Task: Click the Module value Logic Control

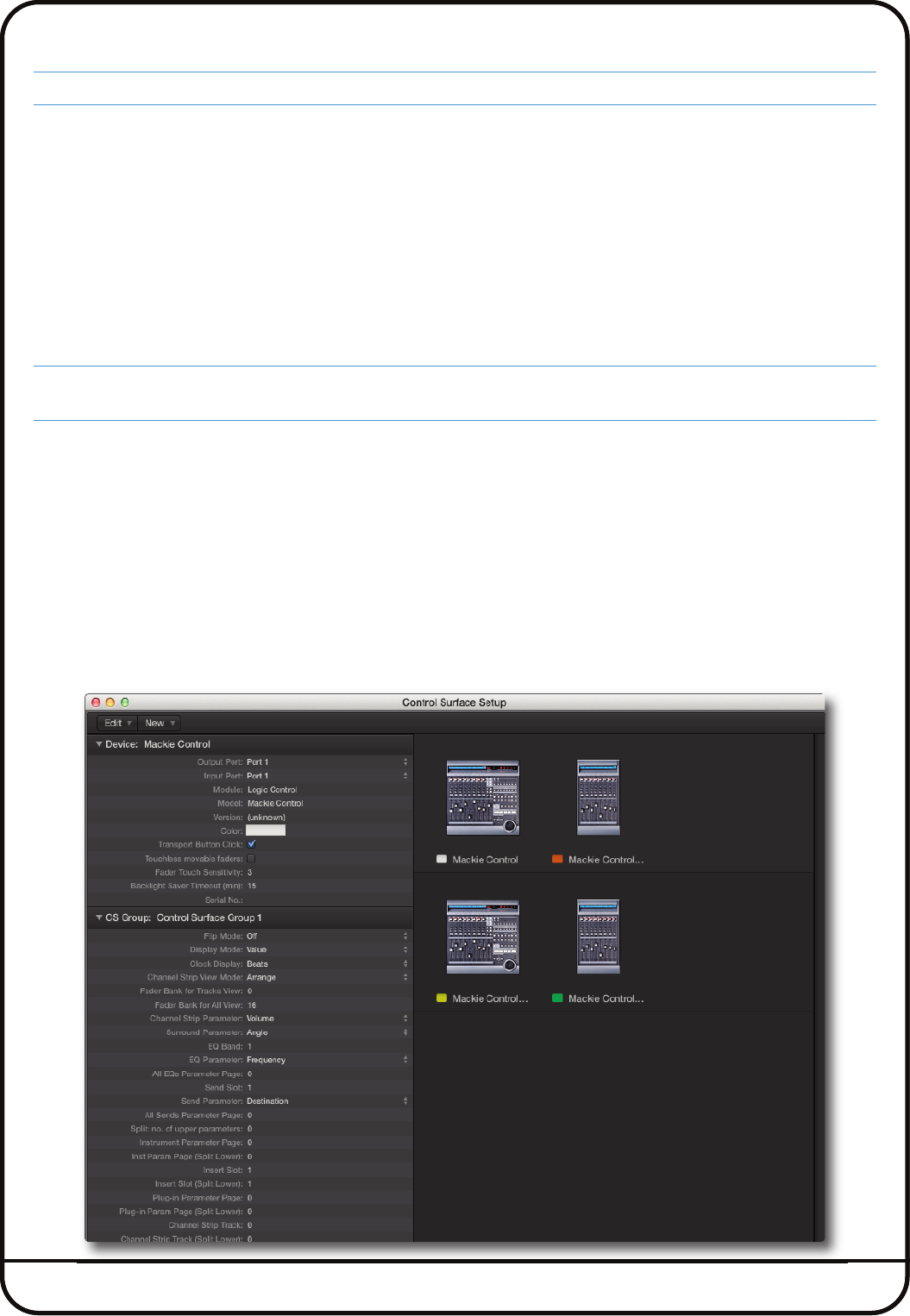Action: point(272,790)
